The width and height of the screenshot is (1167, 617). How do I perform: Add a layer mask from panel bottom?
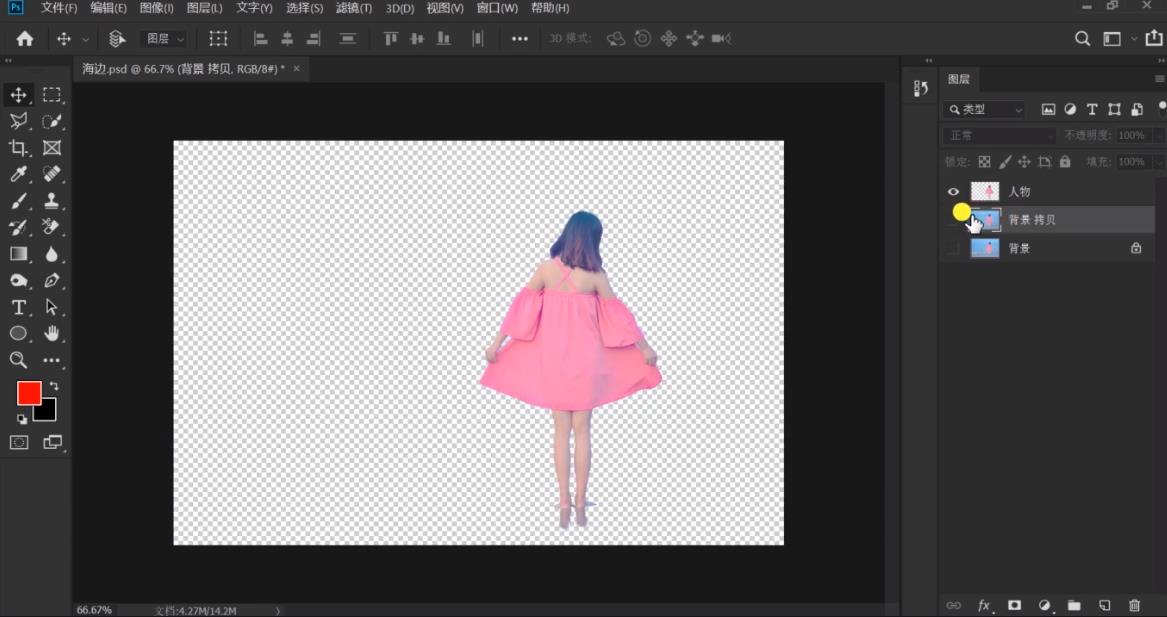(1014, 605)
